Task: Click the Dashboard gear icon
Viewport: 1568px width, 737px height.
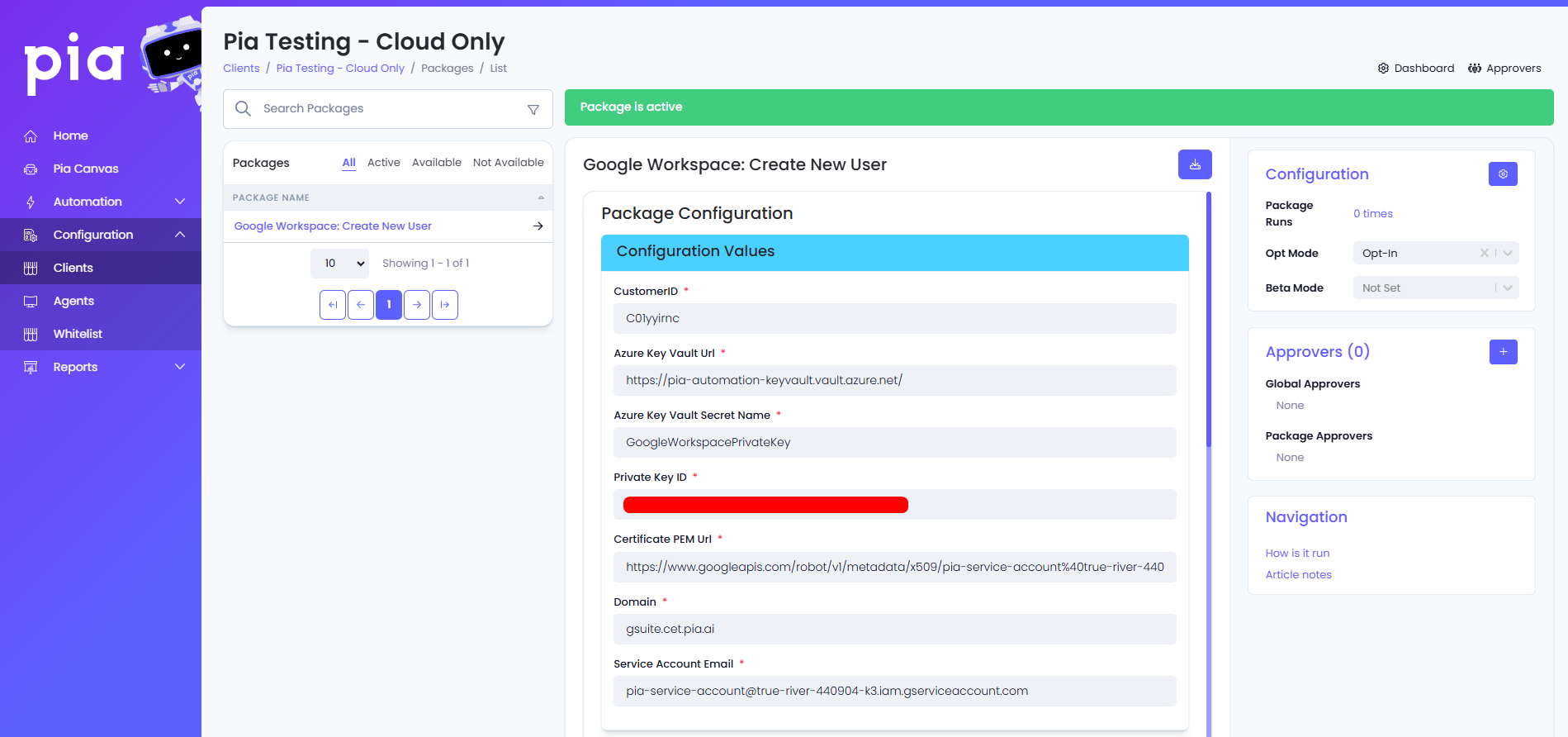Action: point(1383,68)
